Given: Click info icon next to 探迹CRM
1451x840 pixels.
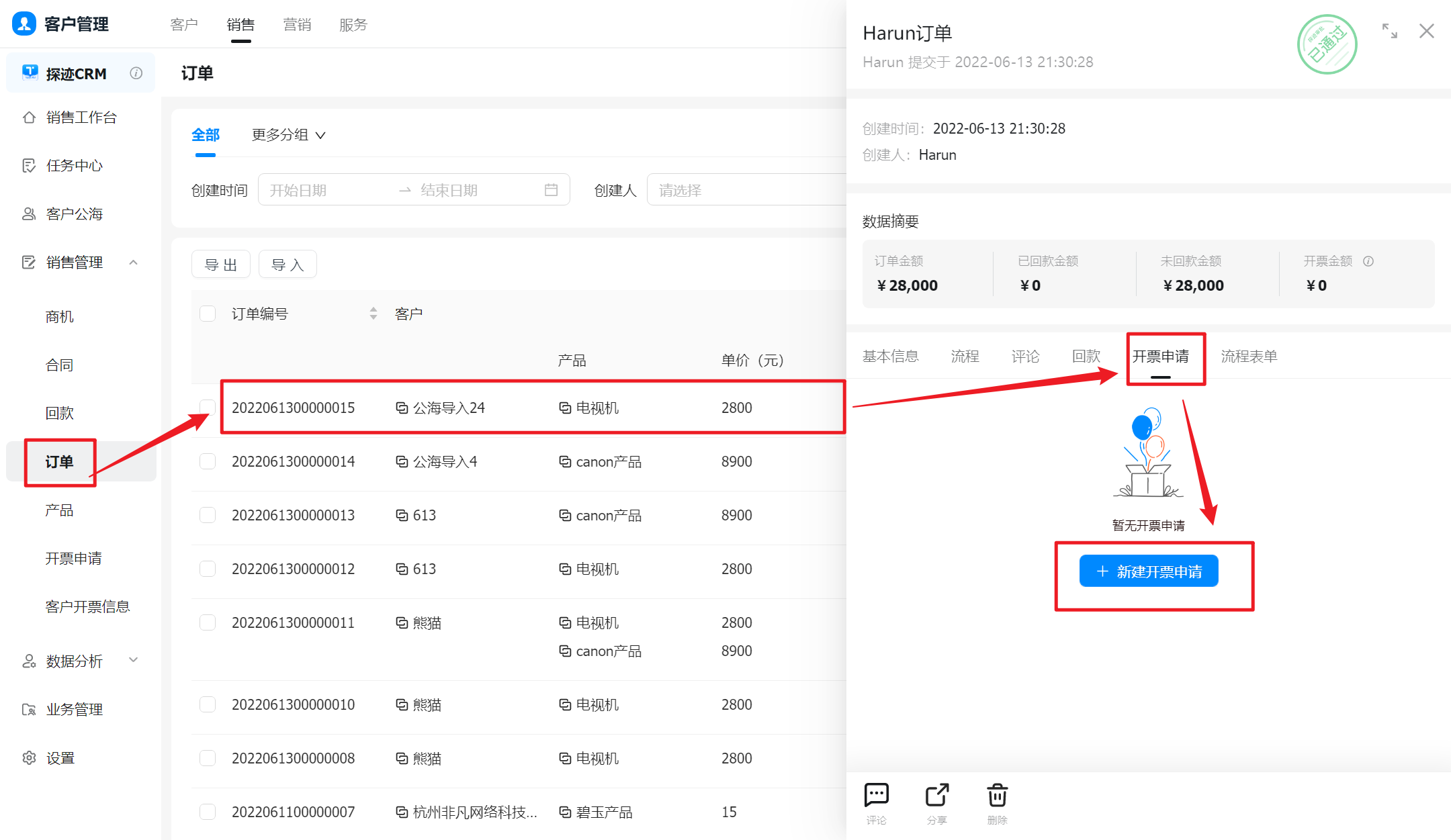Looking at the screenshot, I should tap(136, 73).
